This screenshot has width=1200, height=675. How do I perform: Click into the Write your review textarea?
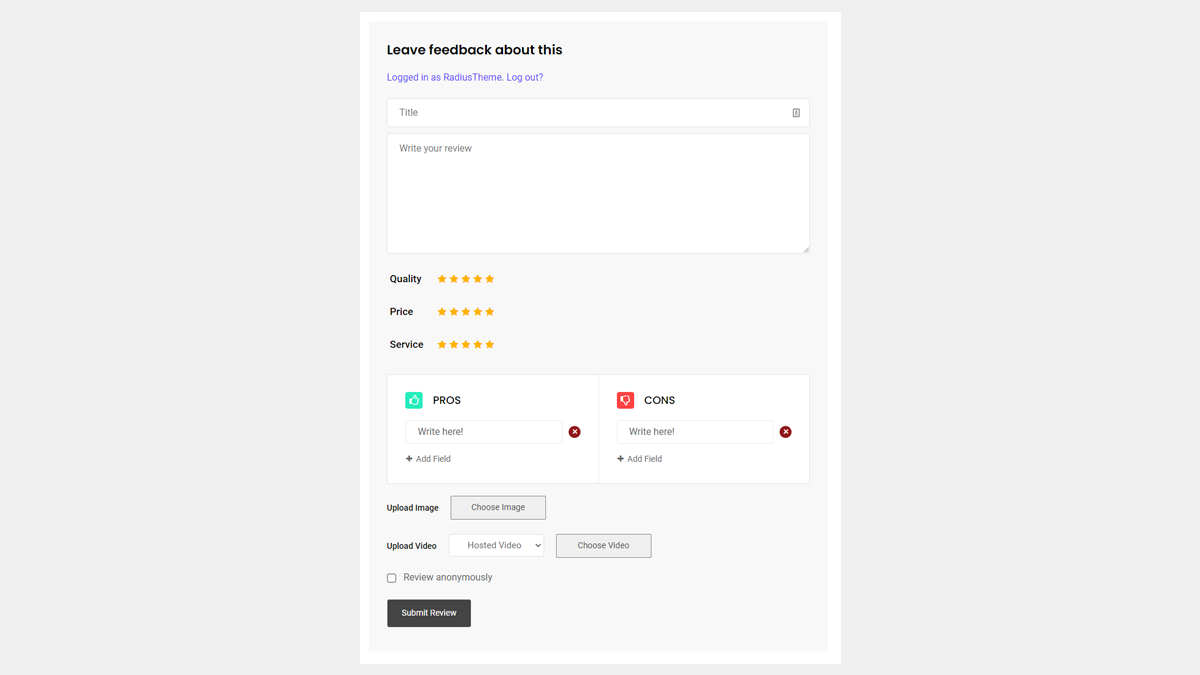598,194
